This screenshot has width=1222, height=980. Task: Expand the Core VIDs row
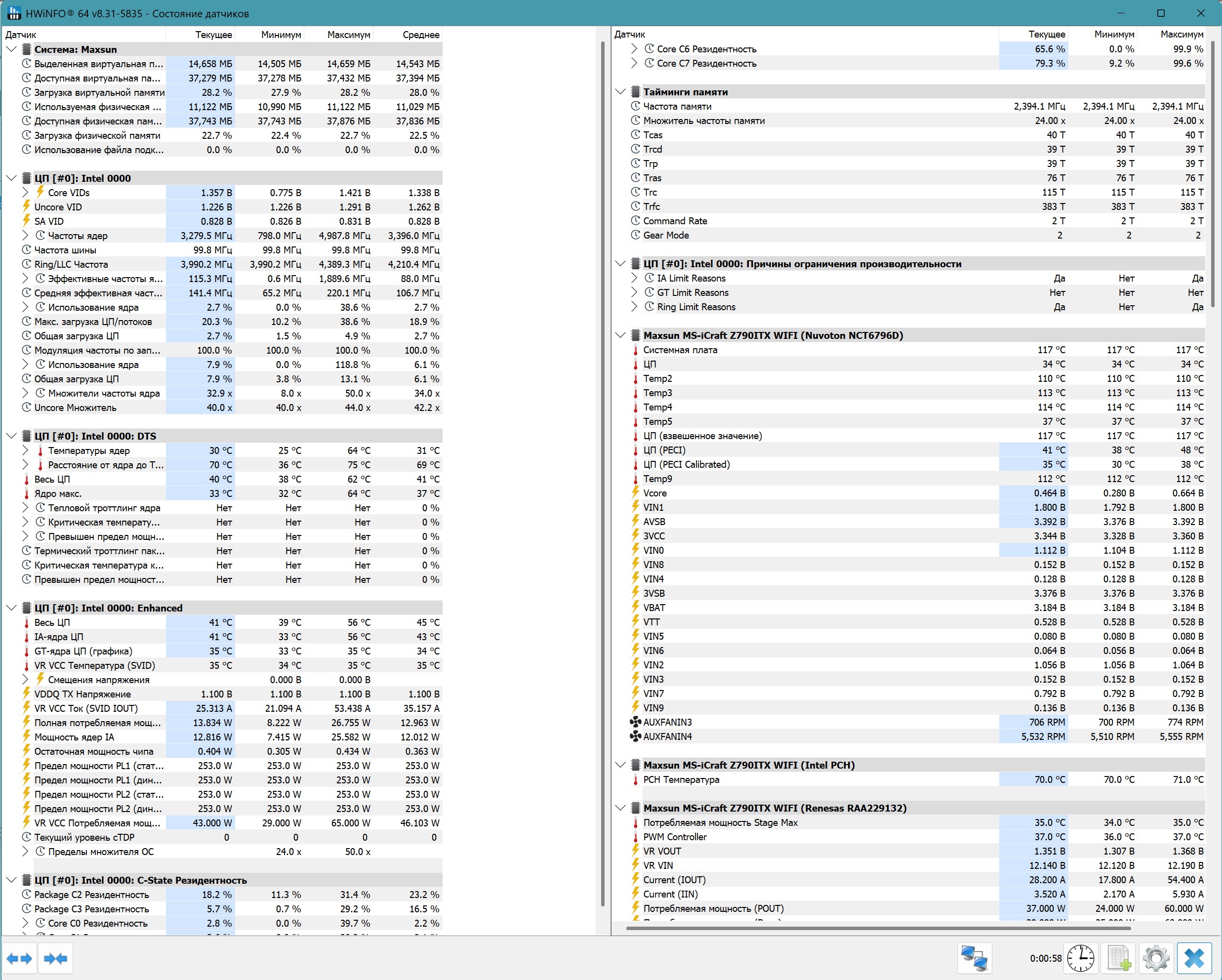pyautogui.click(x=25, y=193)
